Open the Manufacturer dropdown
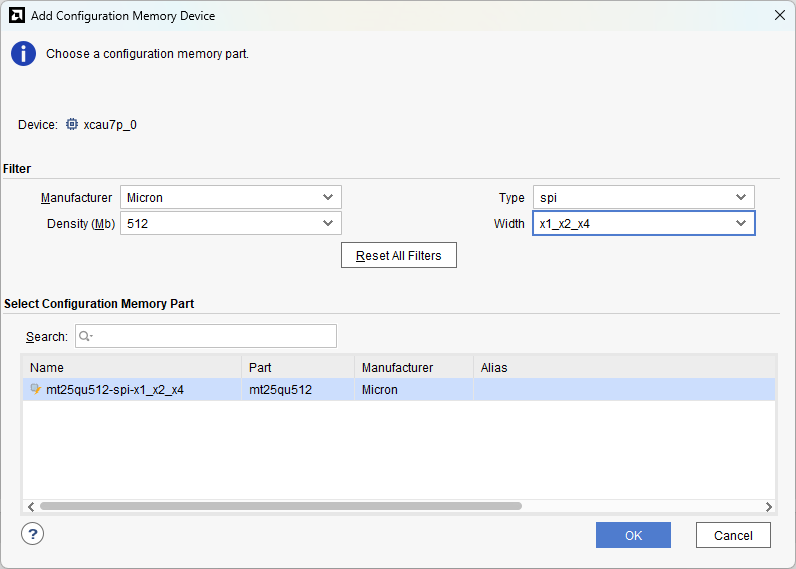The width and height of the screenshot is (796, 569). pos(230,197)
